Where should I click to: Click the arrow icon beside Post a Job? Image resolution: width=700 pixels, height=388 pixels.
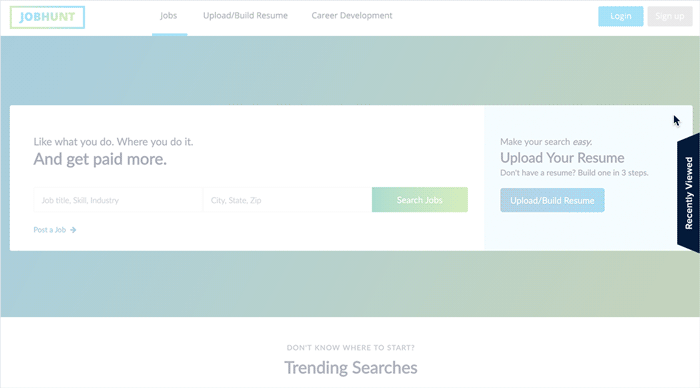[73, 230]
